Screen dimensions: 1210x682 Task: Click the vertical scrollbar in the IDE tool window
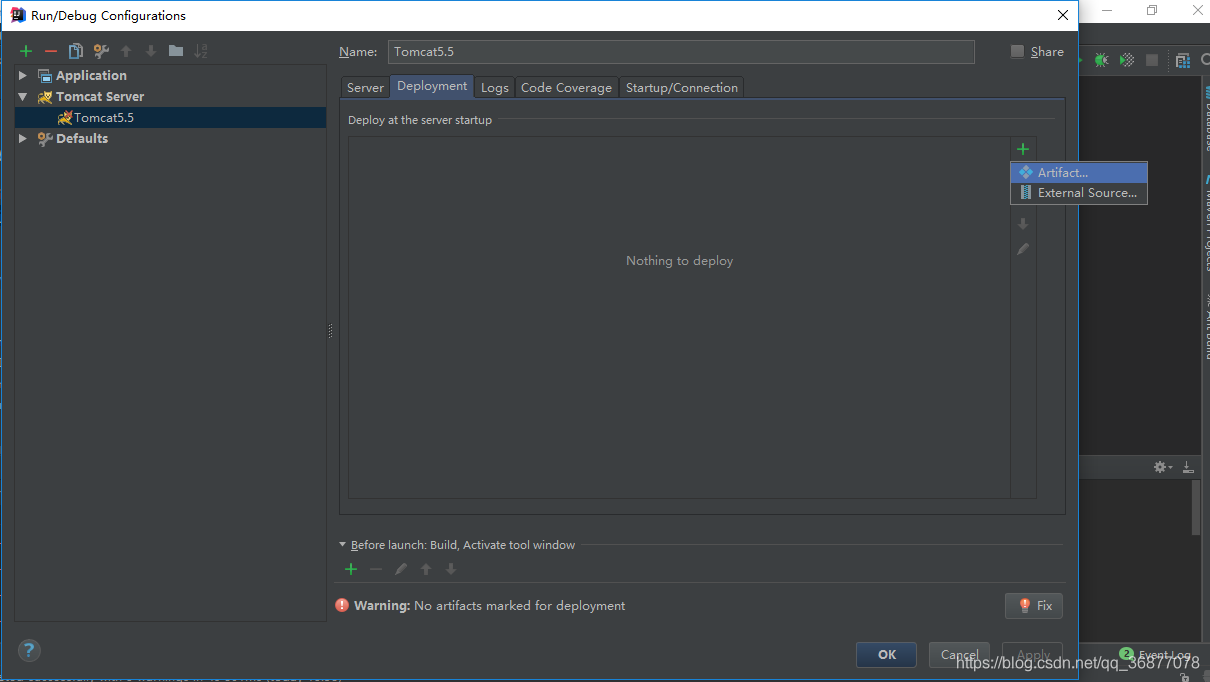click(x=1196, y=508)
